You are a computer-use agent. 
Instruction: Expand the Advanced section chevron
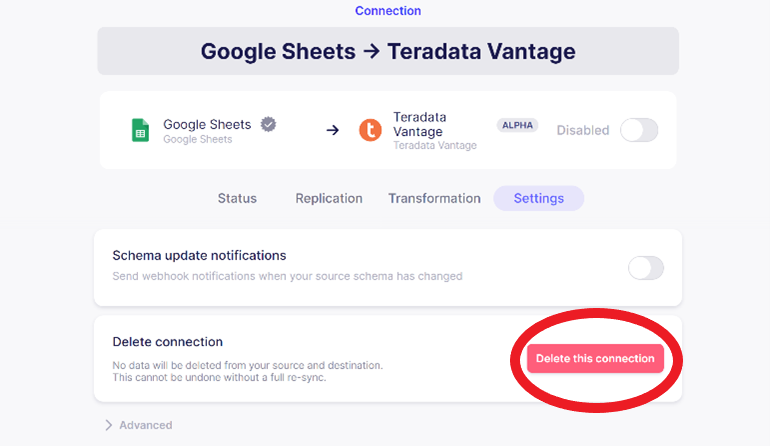(x=108, y=425)
